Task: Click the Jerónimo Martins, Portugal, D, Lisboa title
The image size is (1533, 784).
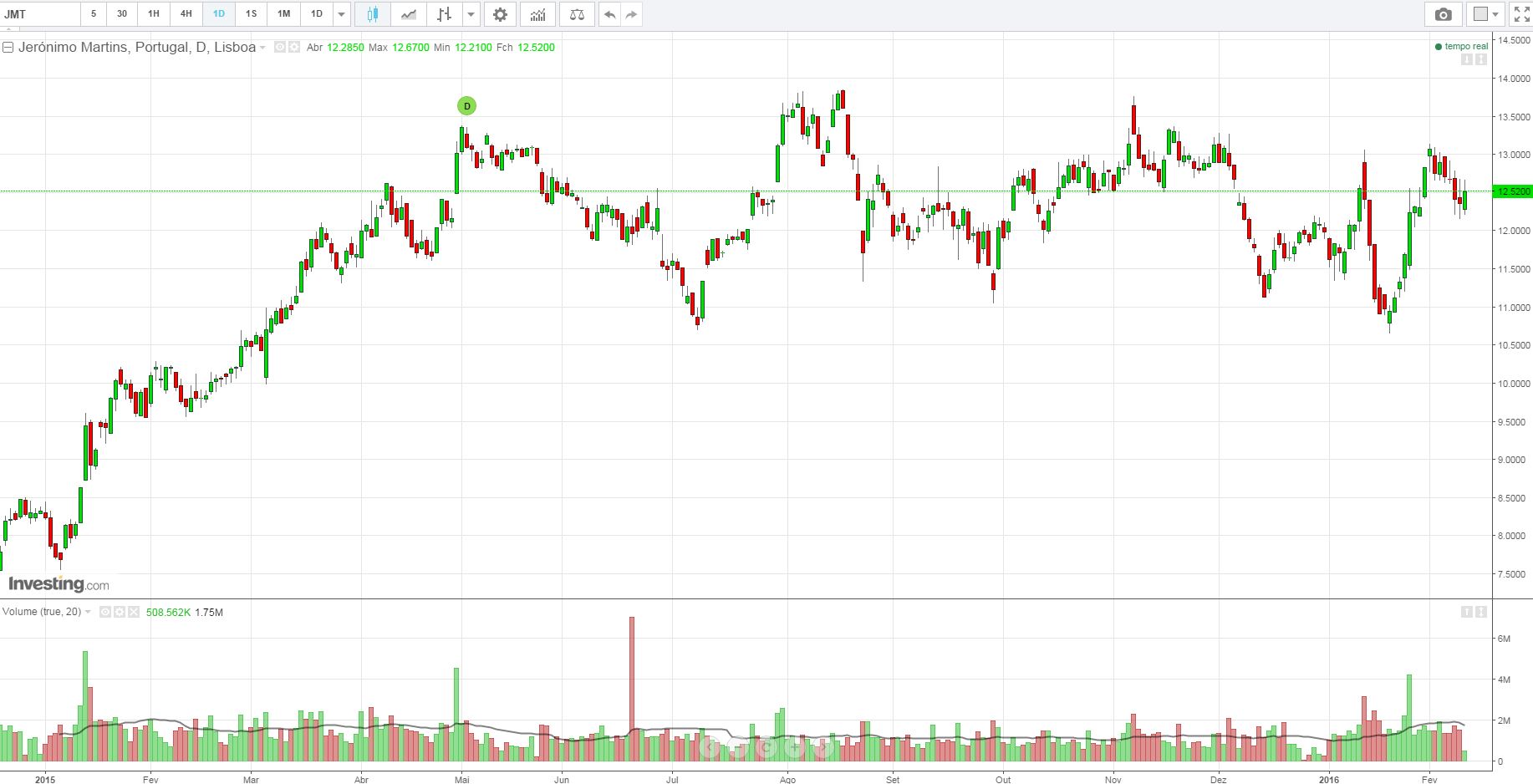Action: click(137, 48)
